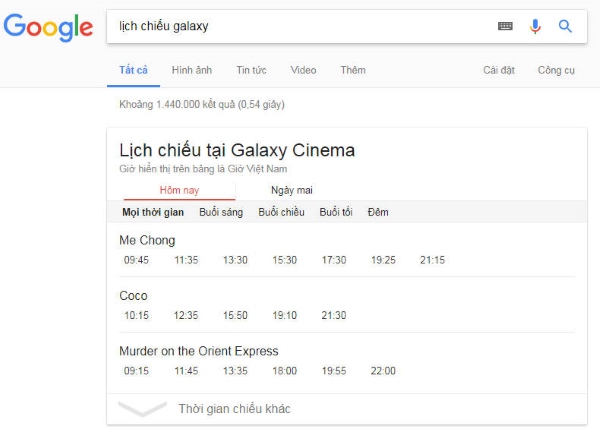Open Công cụ search tools
Viewport: 600px width, 436px height.
coord(556,70)
